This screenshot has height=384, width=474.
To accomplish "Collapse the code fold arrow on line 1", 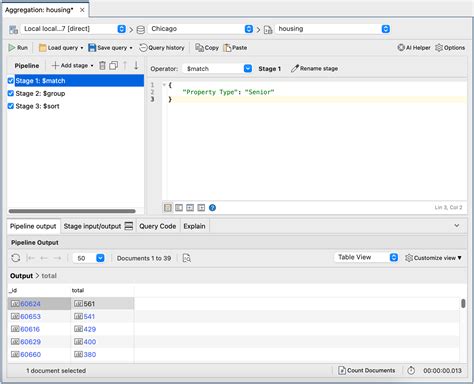I will point(164,85).
